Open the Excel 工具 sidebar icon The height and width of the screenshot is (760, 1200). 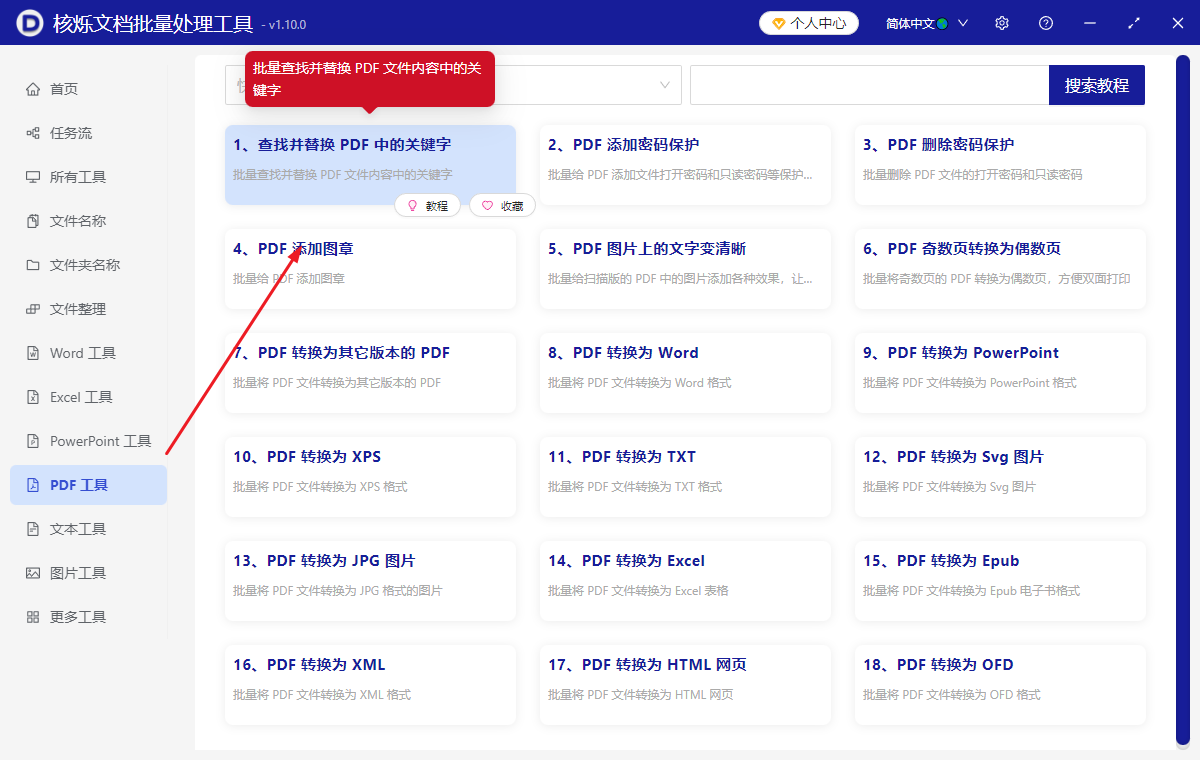35,396
